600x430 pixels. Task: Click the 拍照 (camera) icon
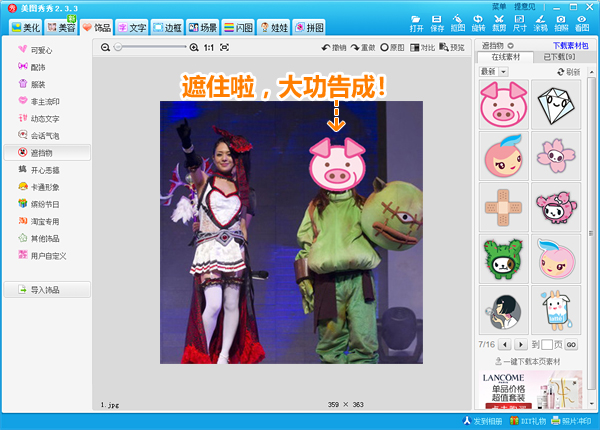pyautogui.click(x=562, y=24)
